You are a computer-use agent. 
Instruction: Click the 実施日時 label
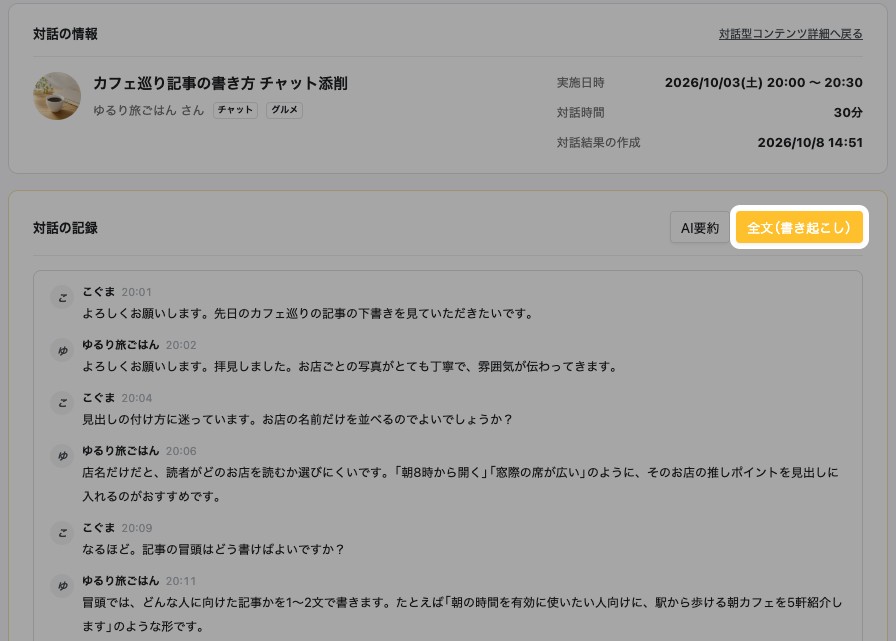point(581,83)
